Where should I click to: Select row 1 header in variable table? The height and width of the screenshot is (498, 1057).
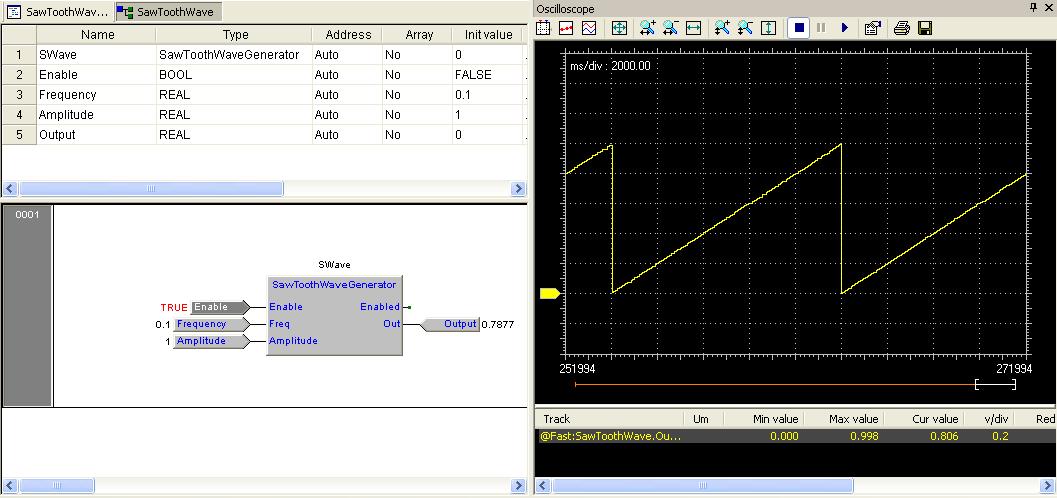[x=20, y=55]
